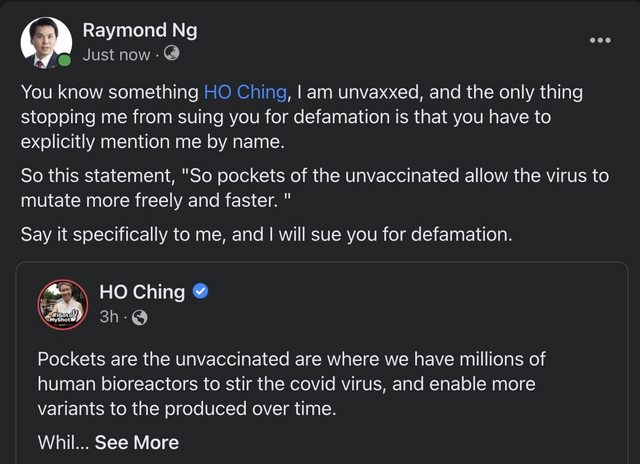Click the truncated "Whil..." text
The image size is (640, 464).
tap(62, 442)
